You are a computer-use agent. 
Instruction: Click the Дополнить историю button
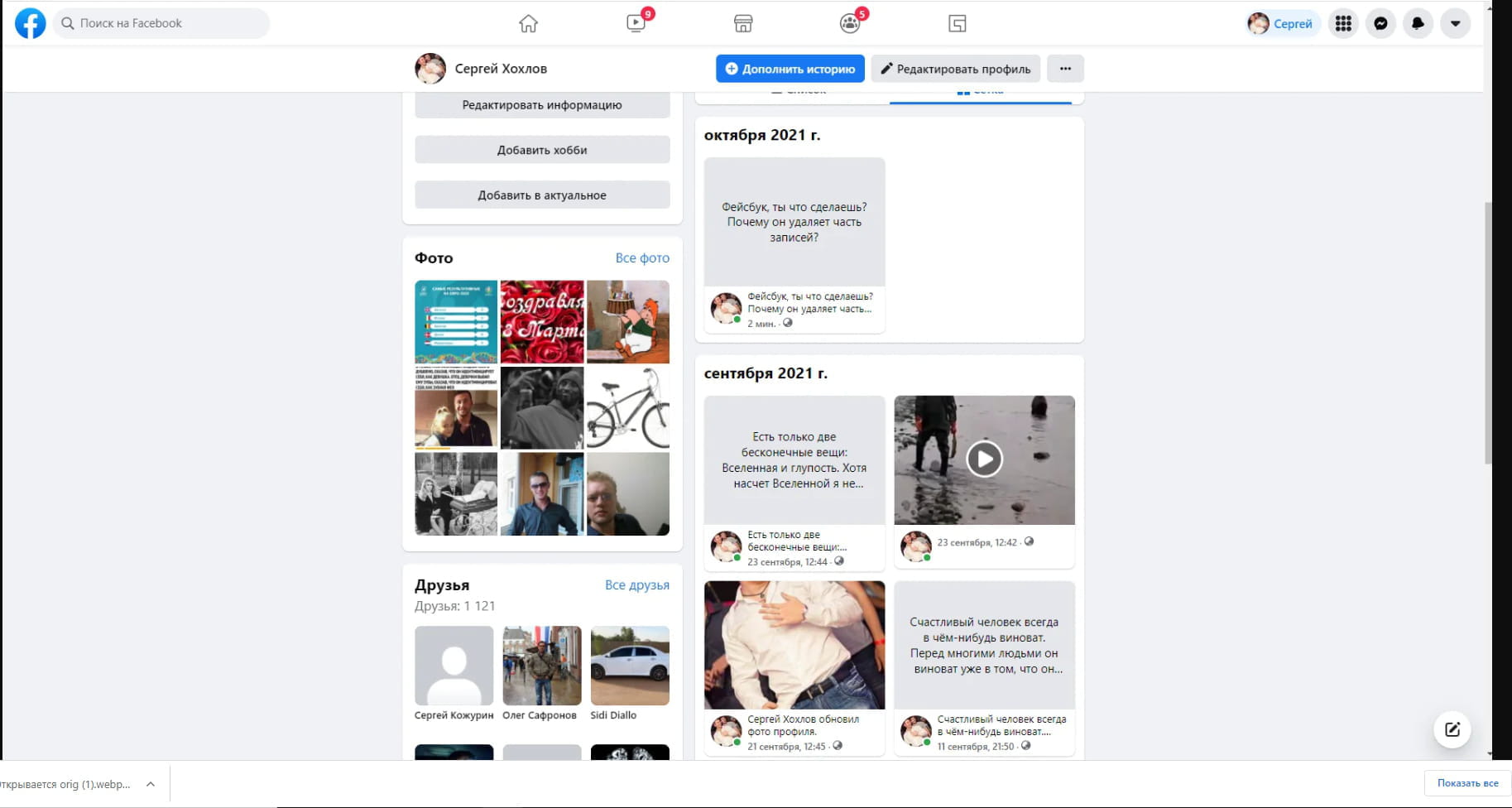point(790,69)
